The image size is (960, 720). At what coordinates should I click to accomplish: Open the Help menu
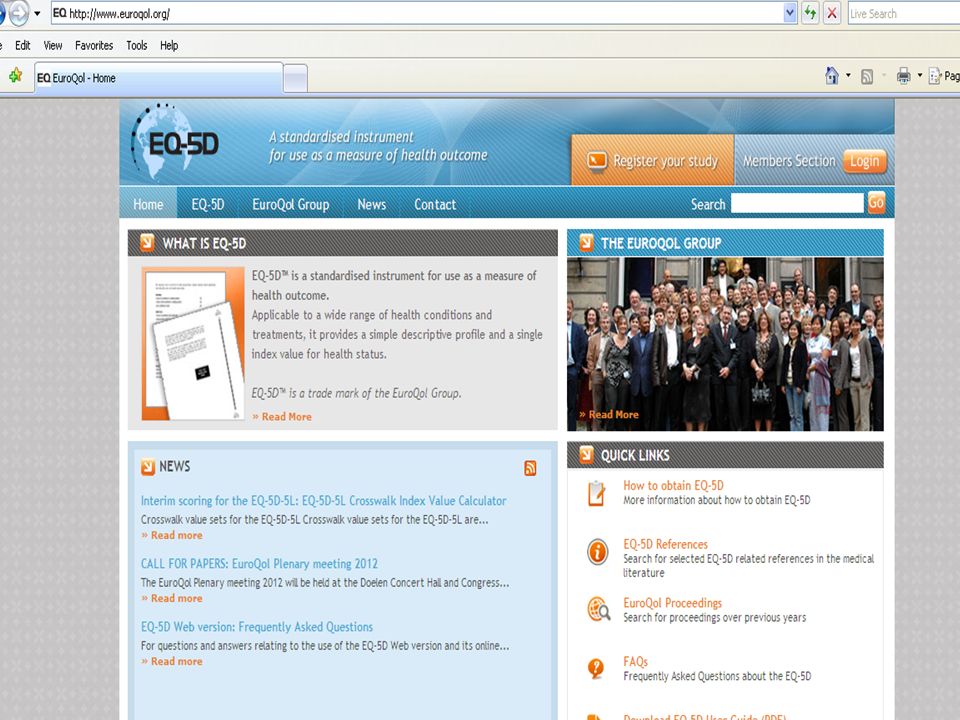tap(169, 45)
